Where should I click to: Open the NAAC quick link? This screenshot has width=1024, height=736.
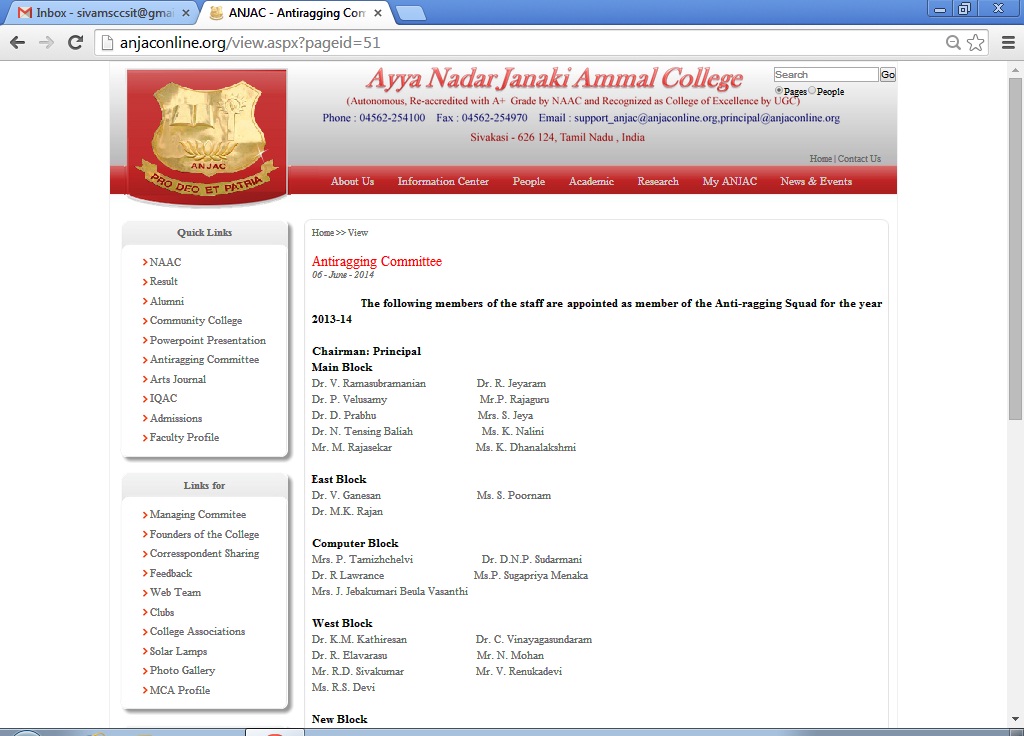coord(165,262)
